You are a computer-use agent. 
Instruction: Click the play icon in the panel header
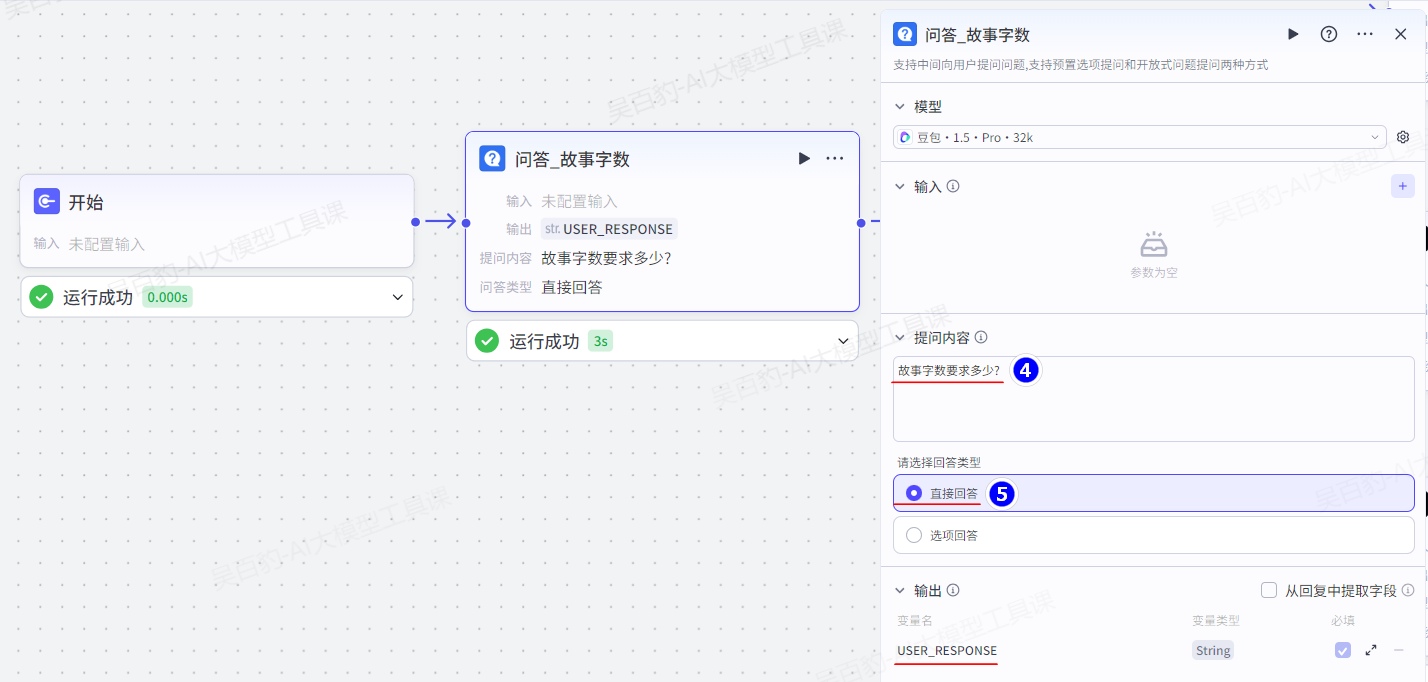click(1293, 34)
